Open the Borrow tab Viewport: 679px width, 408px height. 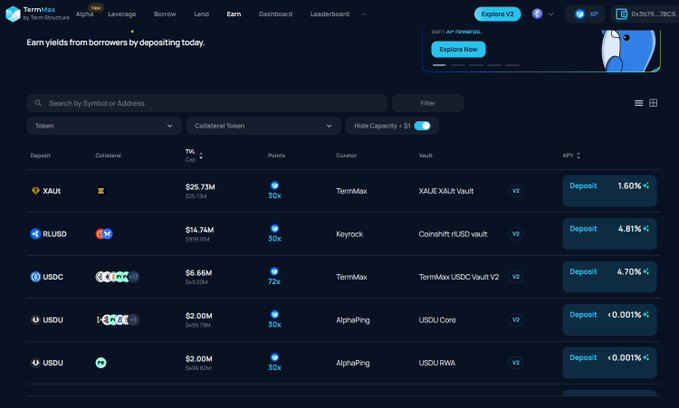pyautogui.click(x=165, y=14)
